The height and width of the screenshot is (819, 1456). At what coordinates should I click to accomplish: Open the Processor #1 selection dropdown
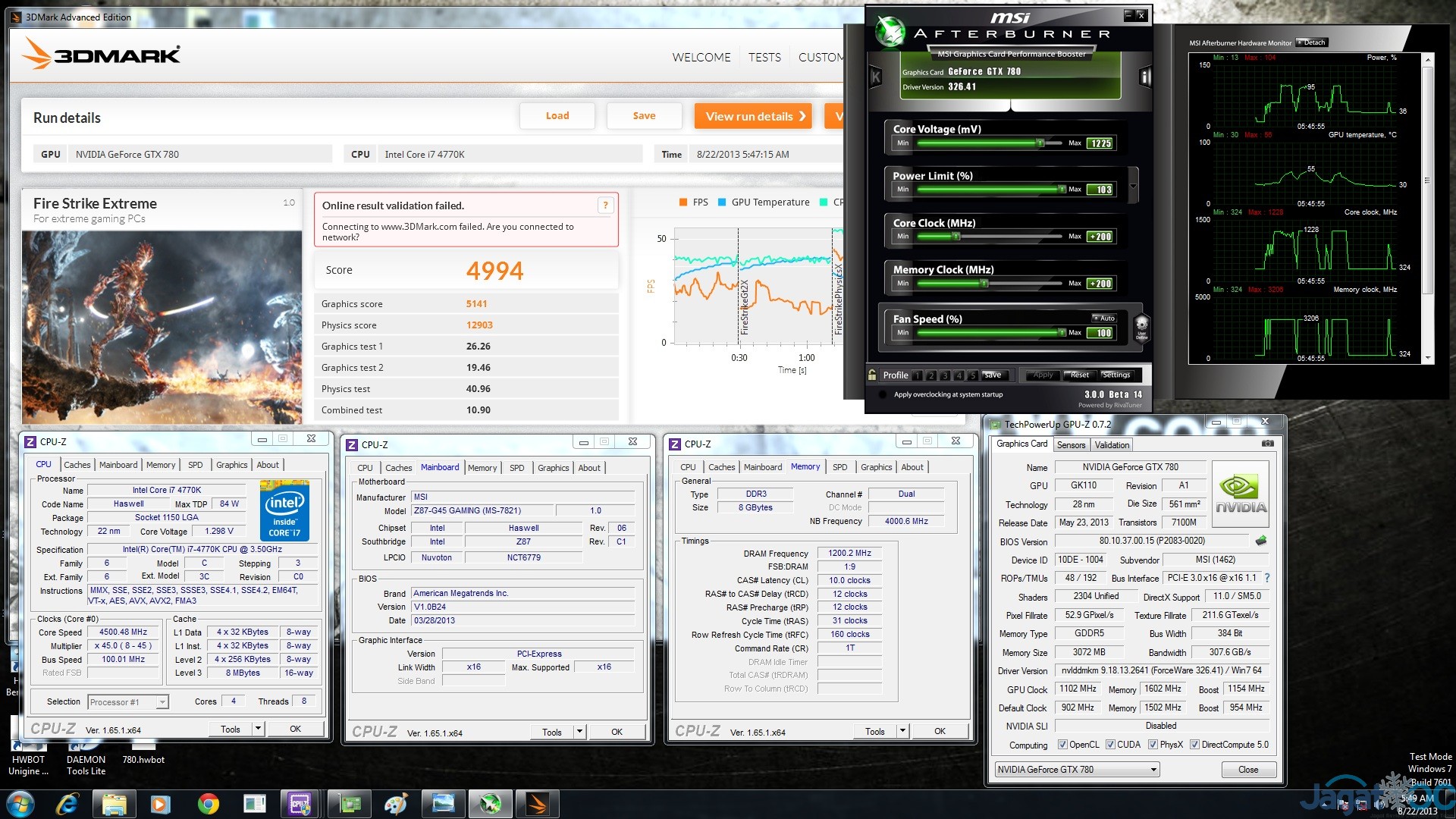(x=162, y=702)
